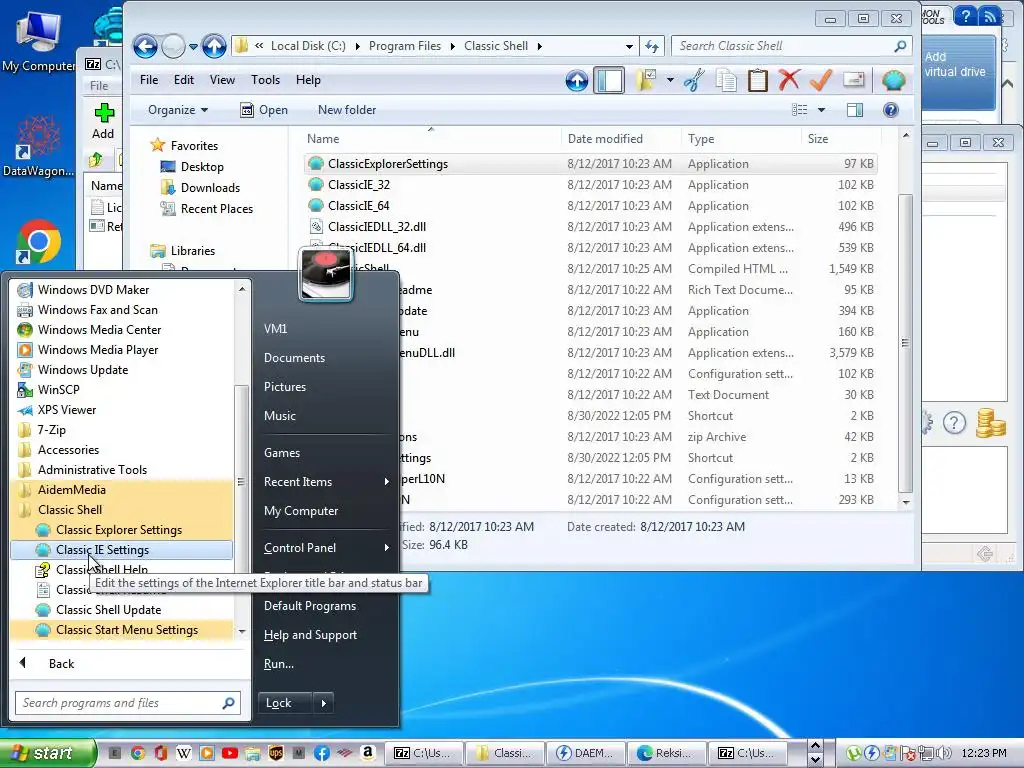Open Classic Shell Update entry
1024x768 pixels.
coord(121,609)
